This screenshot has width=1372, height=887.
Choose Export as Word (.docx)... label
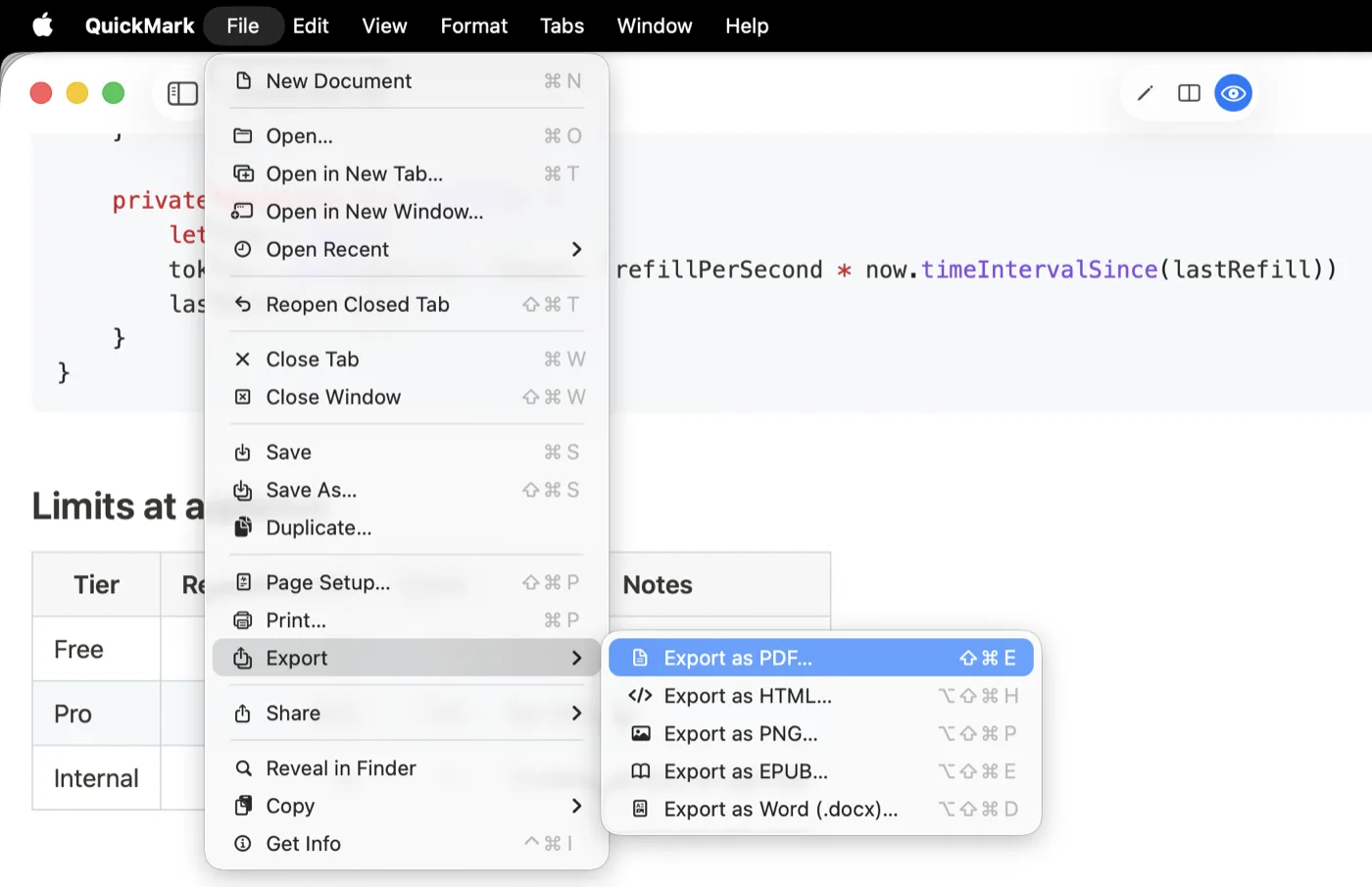tap(781, 809)
